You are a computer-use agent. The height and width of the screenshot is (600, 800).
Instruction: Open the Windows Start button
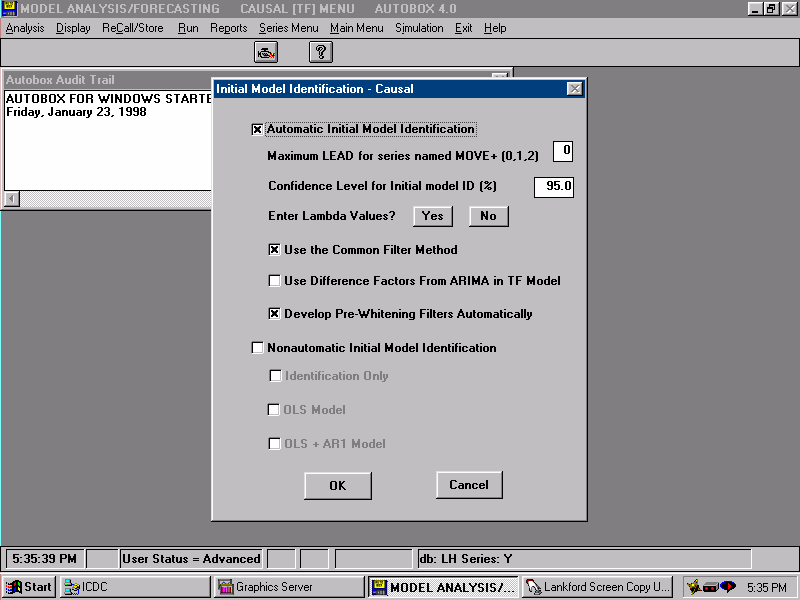(x=29, y=587)
